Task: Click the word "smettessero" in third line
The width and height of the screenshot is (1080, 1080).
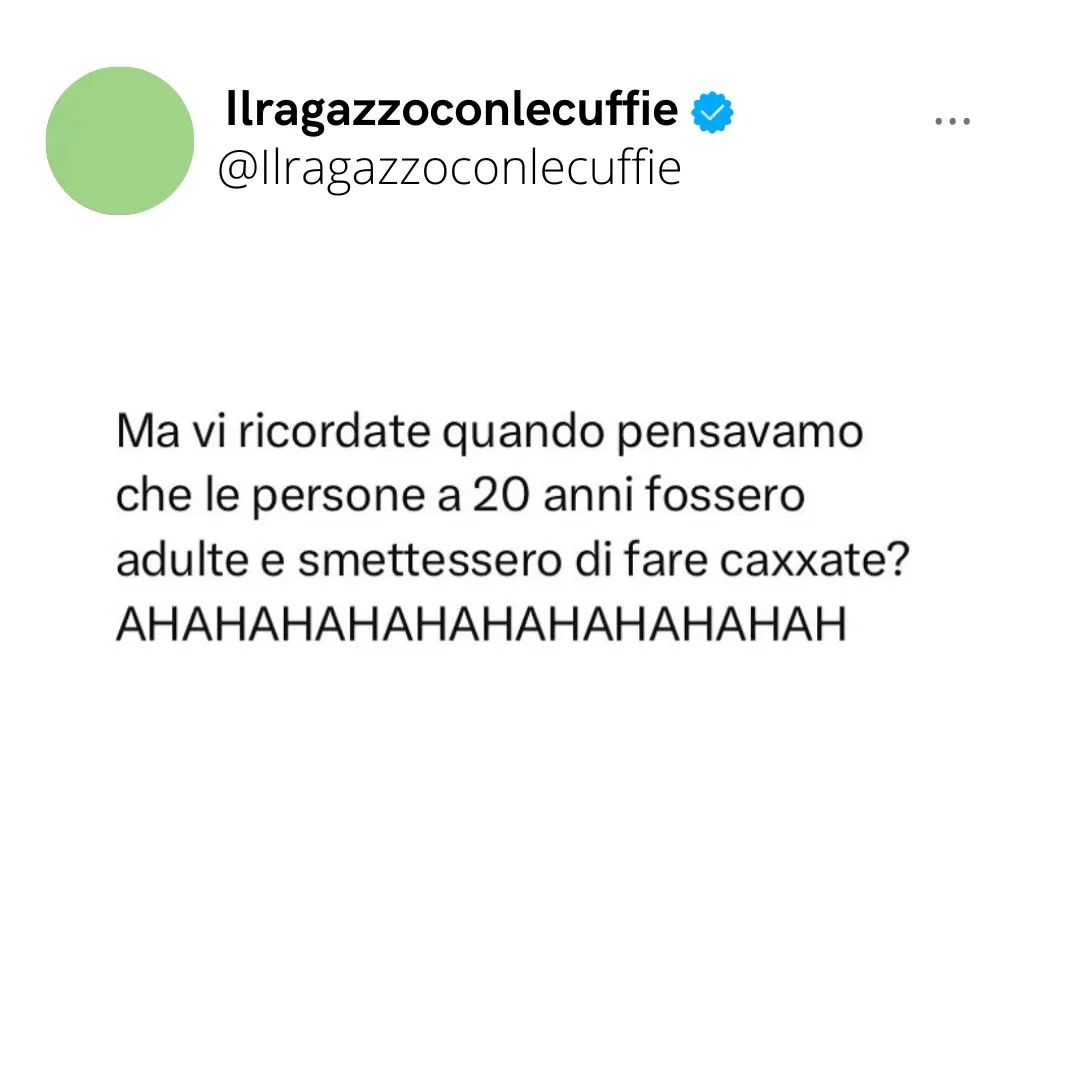Action: click(x=430, y=559)
